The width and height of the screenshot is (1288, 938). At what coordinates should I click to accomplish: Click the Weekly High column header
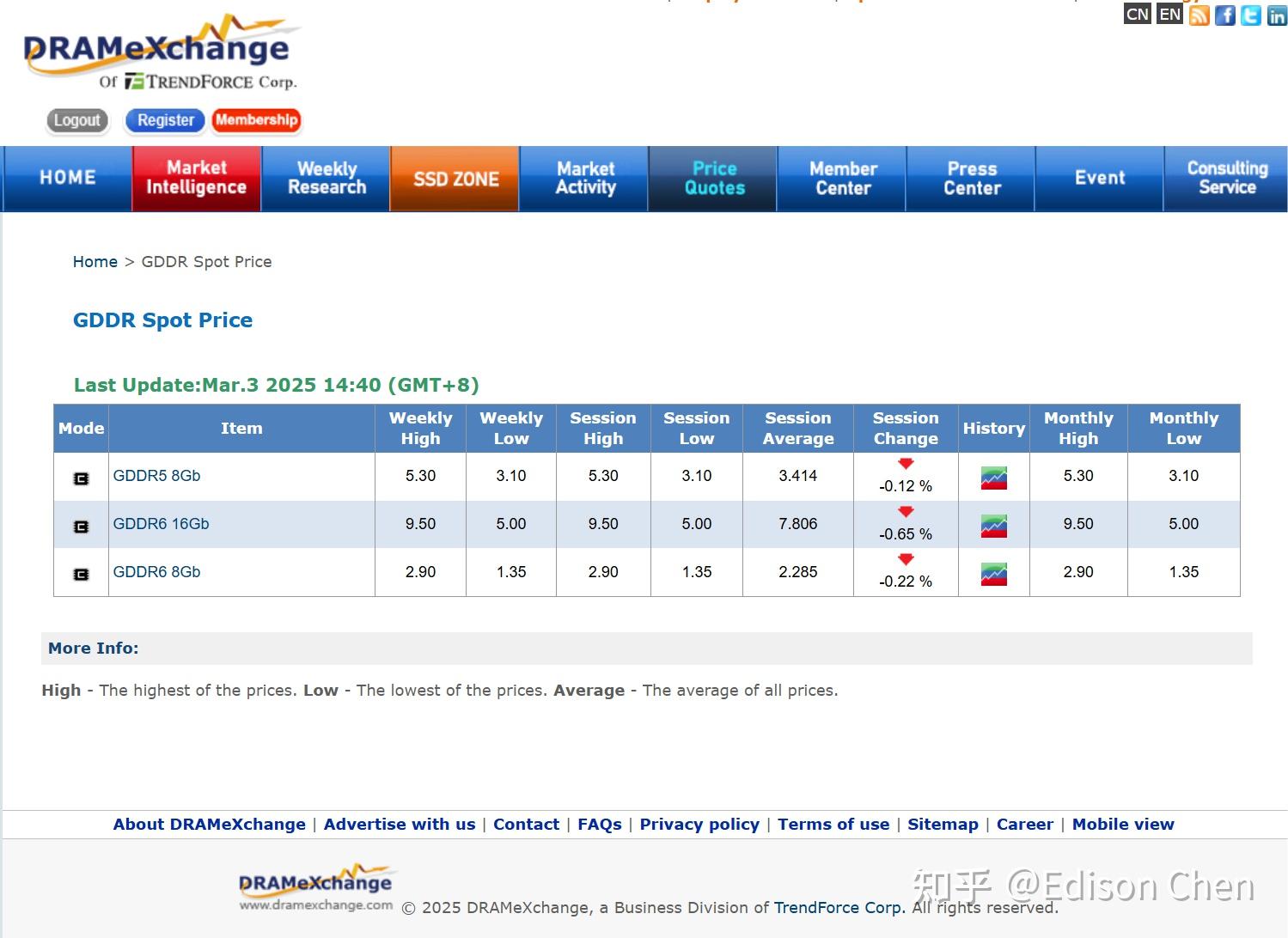(420, 429)
